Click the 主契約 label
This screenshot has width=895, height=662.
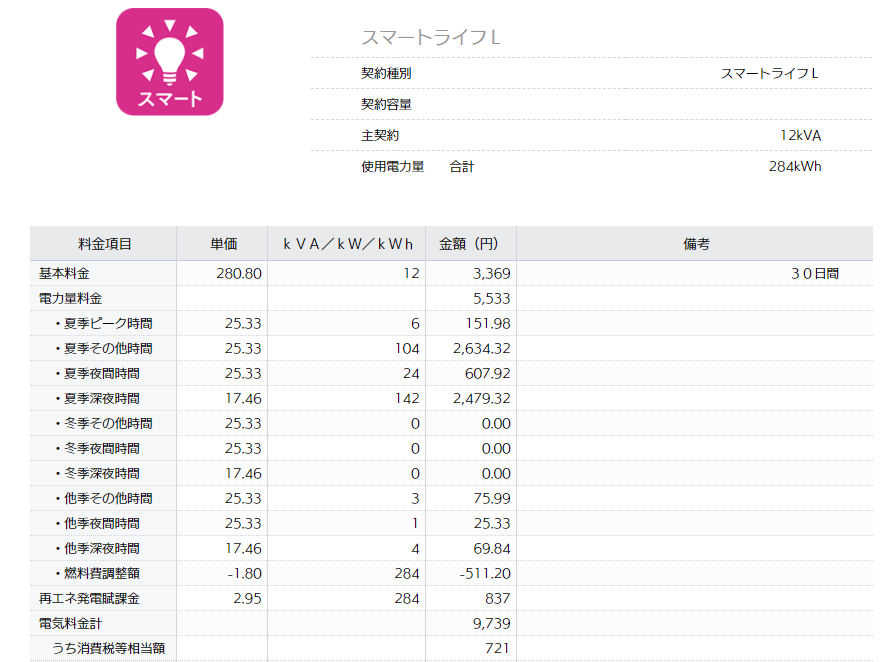point(380,136)
